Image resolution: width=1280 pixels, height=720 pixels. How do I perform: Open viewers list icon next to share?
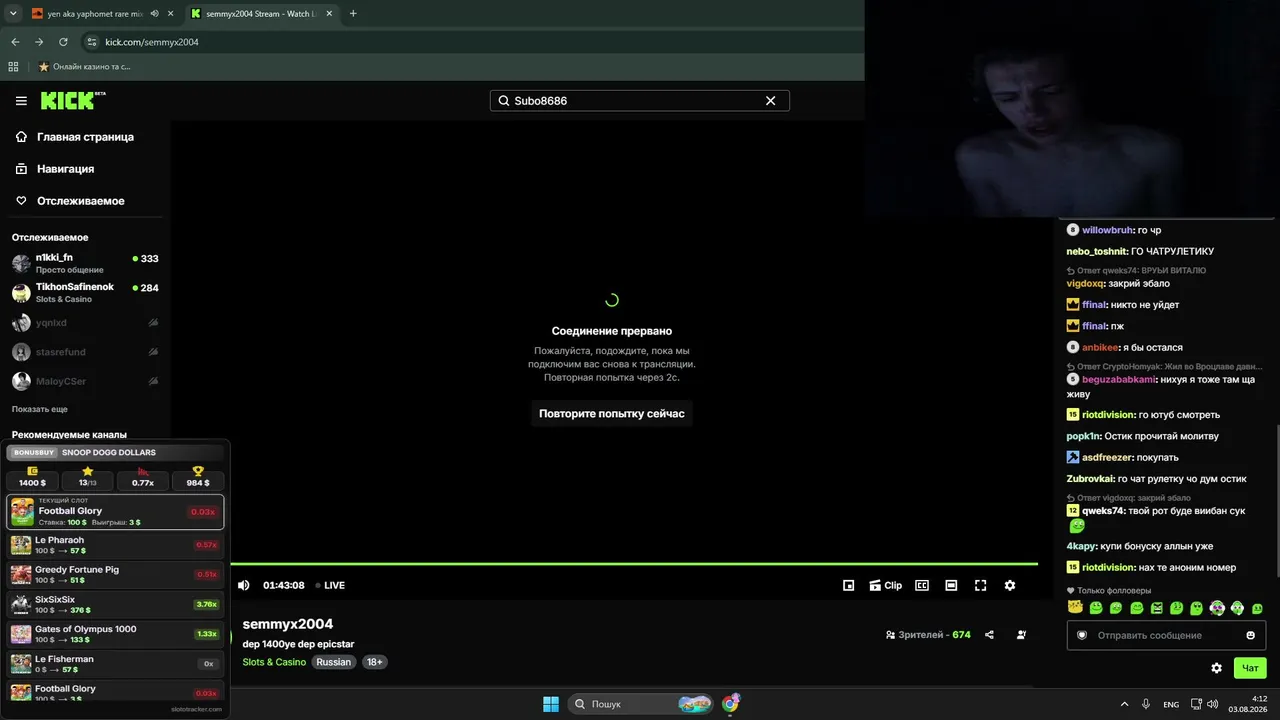[x=1021, y=635]
